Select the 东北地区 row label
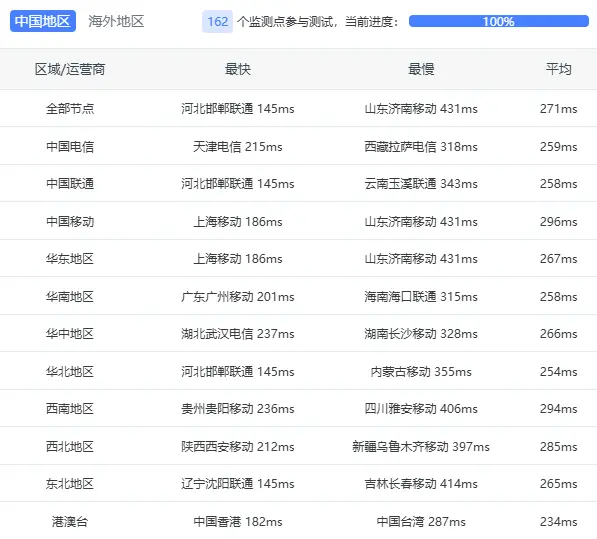Image resolution: width=597 pixels, height=539 pixels. coord(70,484)
